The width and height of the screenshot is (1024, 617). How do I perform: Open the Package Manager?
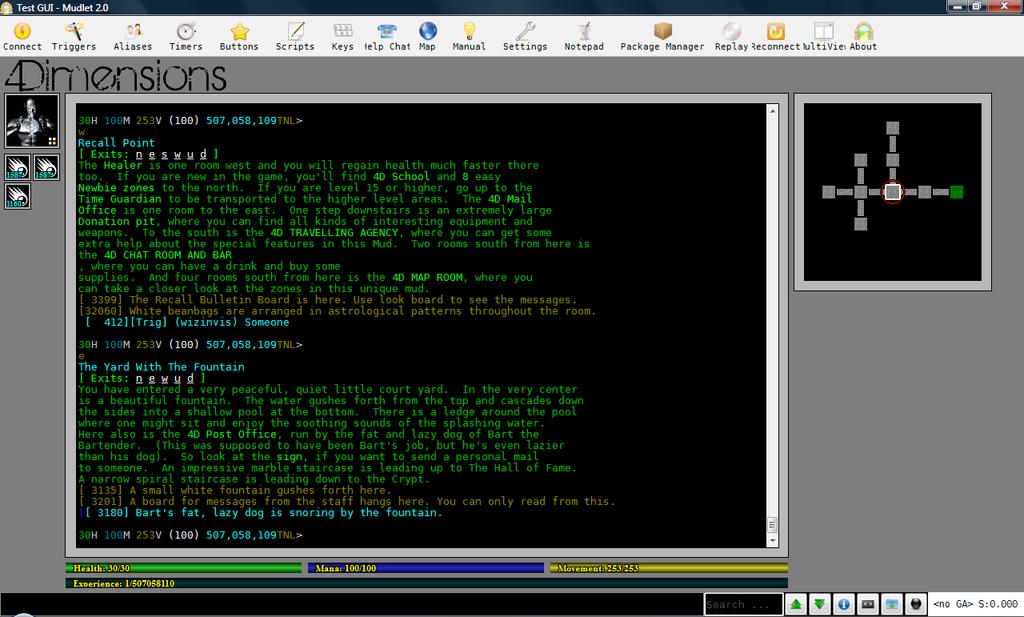(662, 37)
